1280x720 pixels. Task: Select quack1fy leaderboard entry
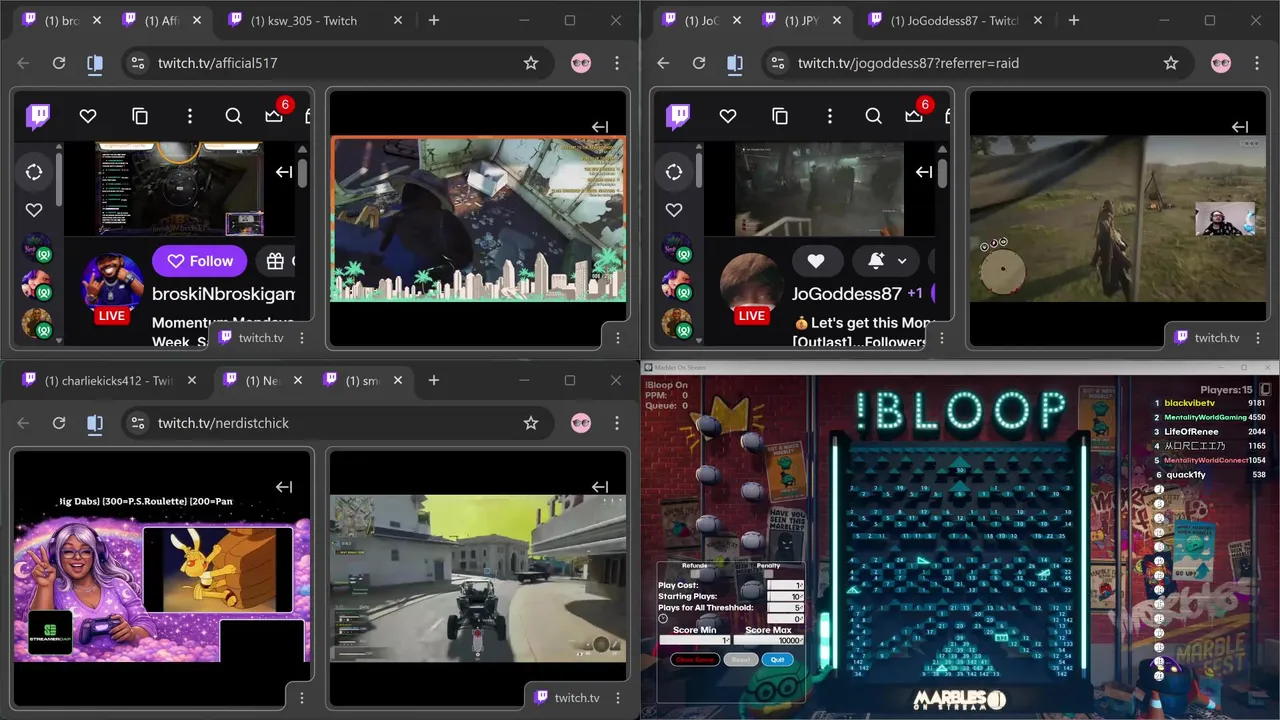point(1210,475)
